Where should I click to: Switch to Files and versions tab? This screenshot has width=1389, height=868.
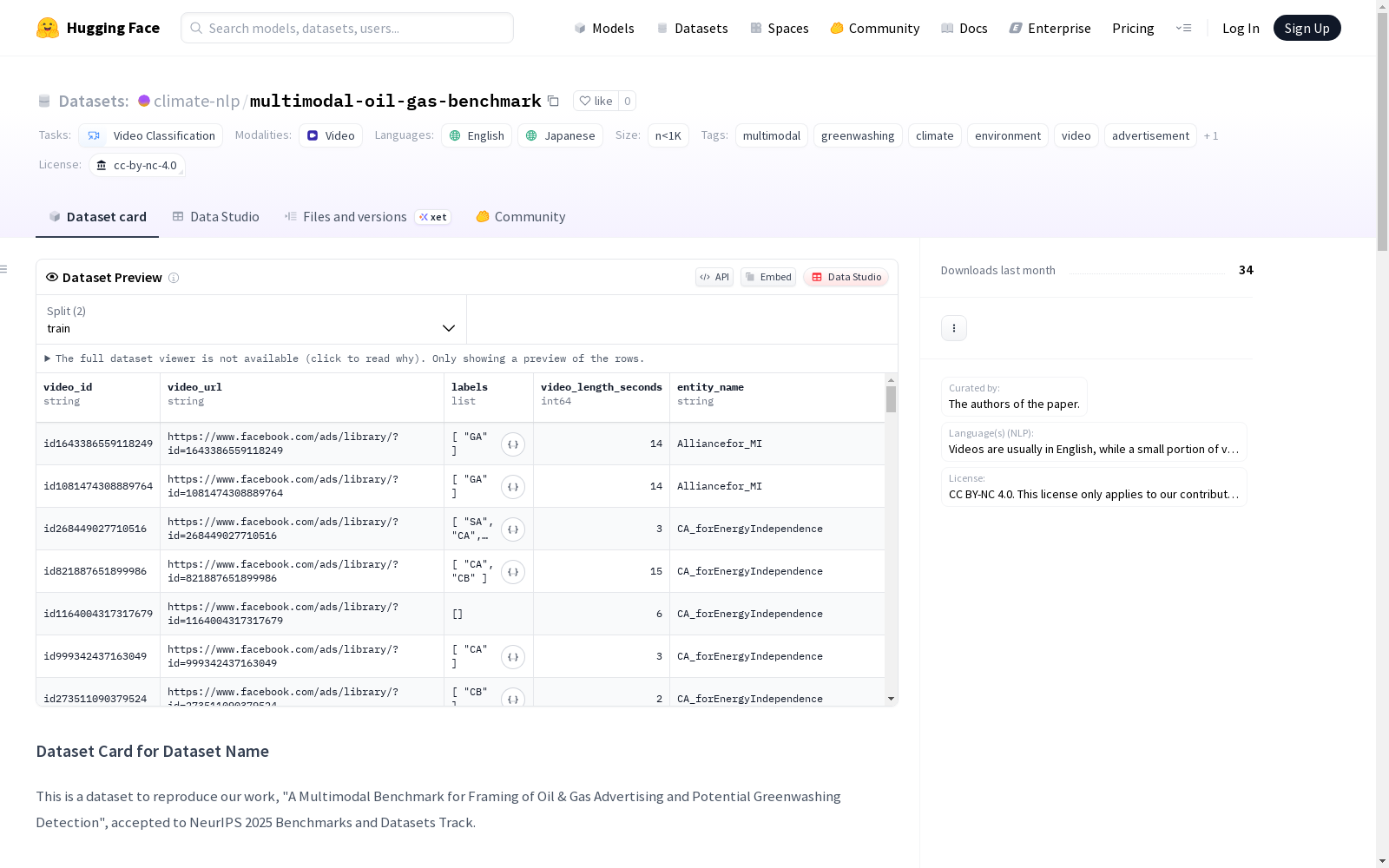click(367, 217)
